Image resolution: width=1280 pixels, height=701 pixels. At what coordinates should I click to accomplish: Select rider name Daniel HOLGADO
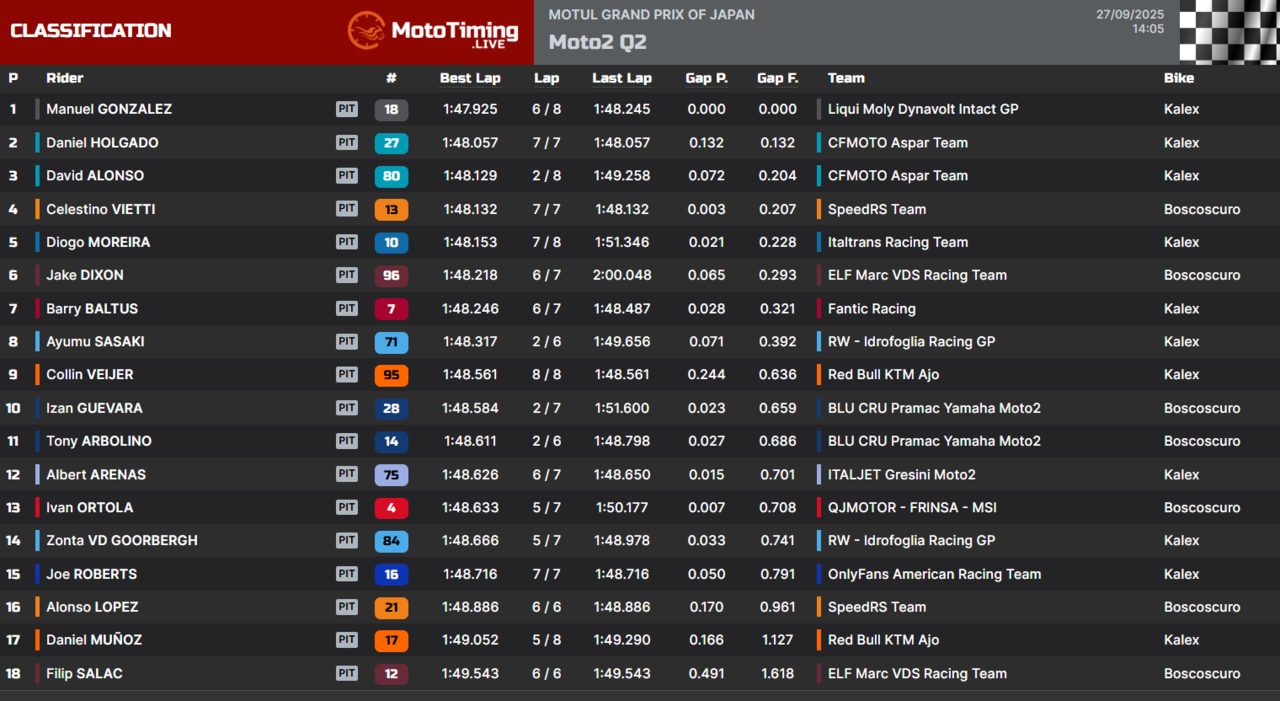[x=102, y=143]
